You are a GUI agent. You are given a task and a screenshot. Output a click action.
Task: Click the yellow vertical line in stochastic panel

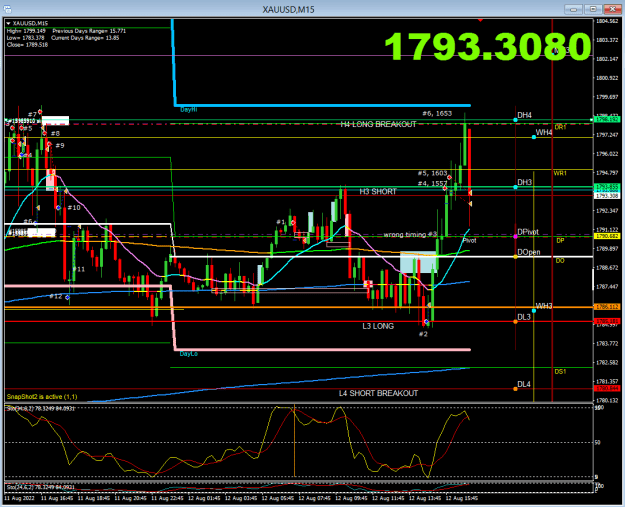tap(295, 440)
